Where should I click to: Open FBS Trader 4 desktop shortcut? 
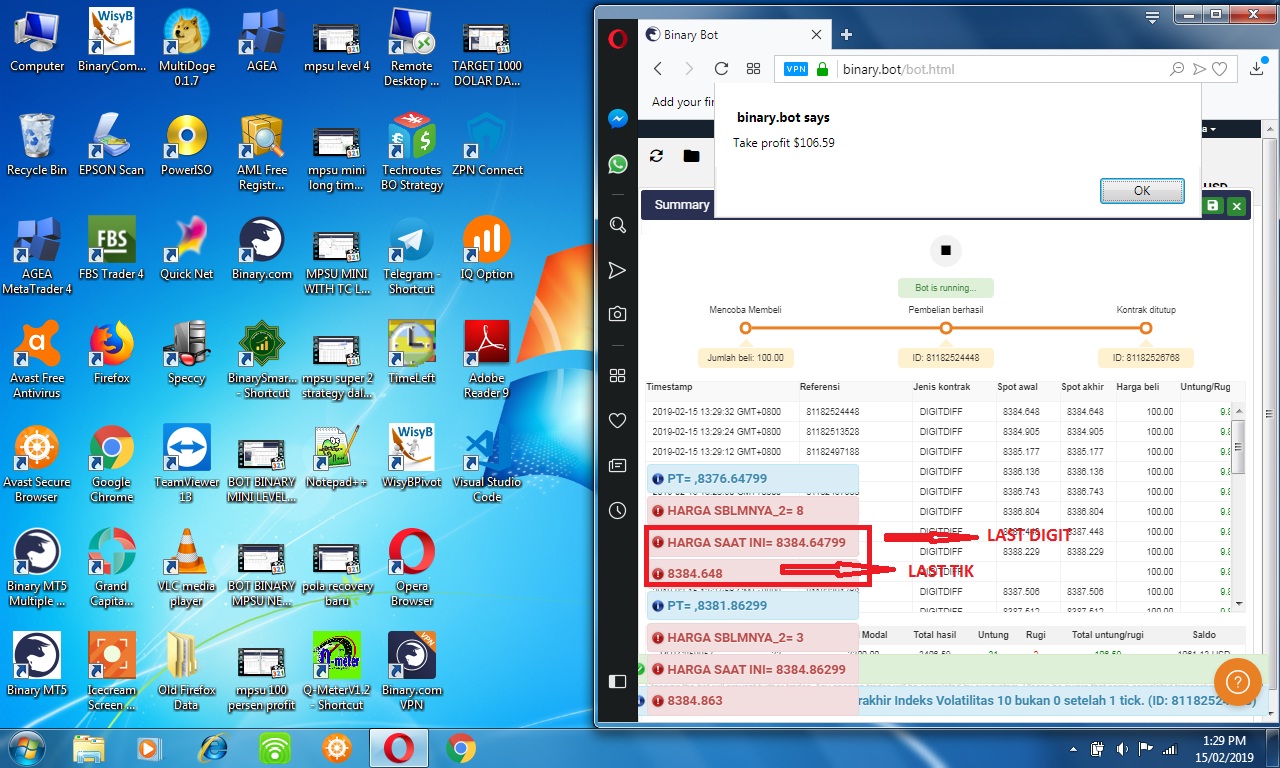(x=111, y=249)
